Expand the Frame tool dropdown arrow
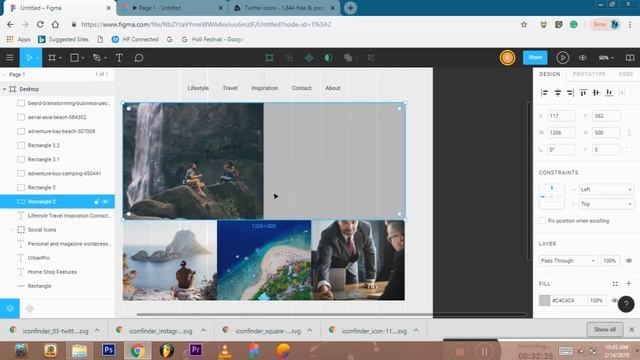This screenshot has width=640, height=360. pyautogui.click(x=60, y=58)
